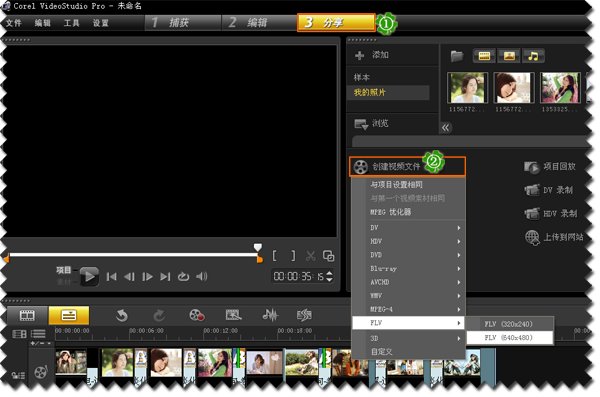Expand the DV submenu
600x397 pixels.
pos(408,228)
